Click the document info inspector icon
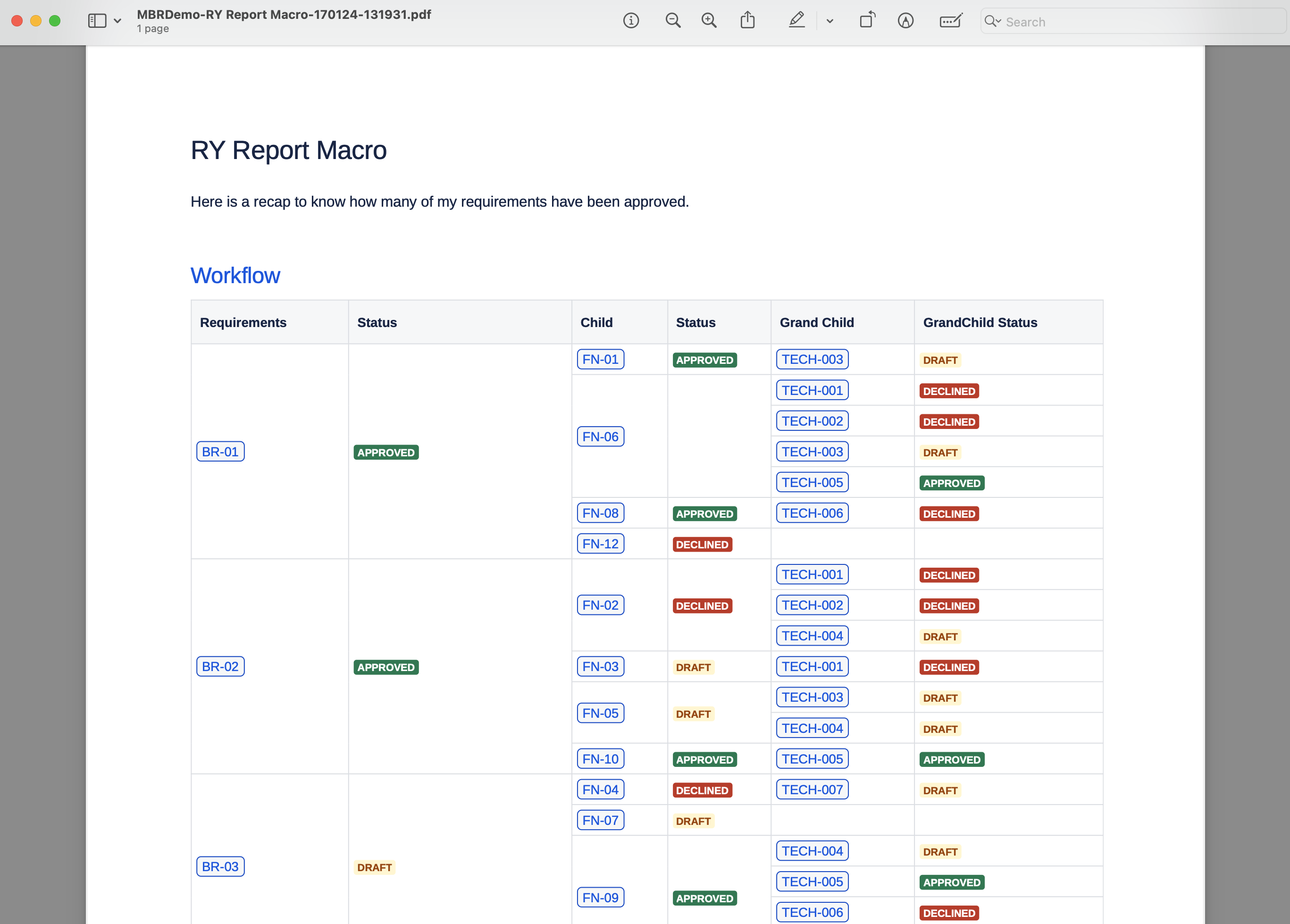The height and width of the screenshot is (924, 1290). [631, 21]
